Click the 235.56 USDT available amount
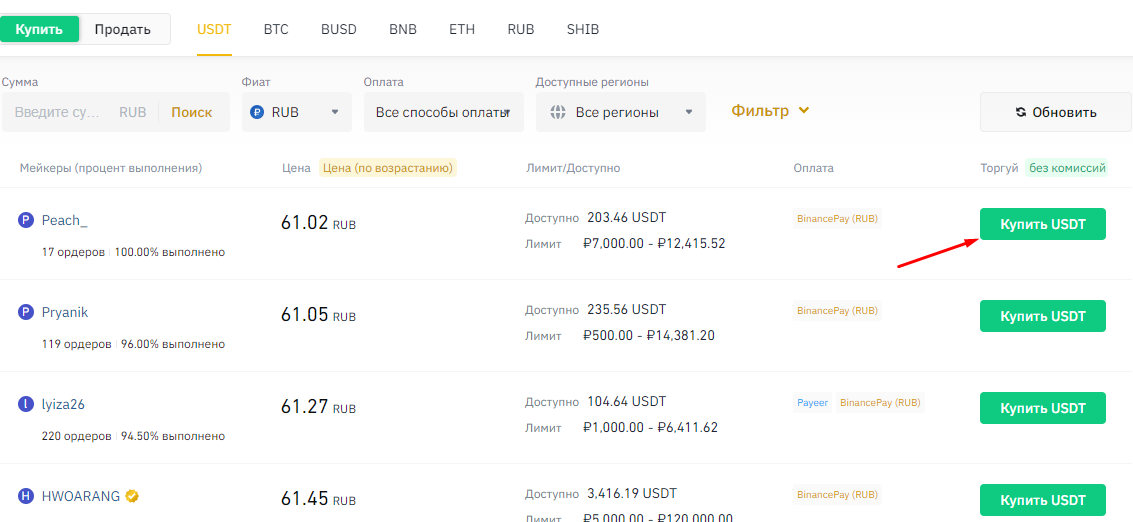This screenshot has width=1133, height=522. coord(626,309)
